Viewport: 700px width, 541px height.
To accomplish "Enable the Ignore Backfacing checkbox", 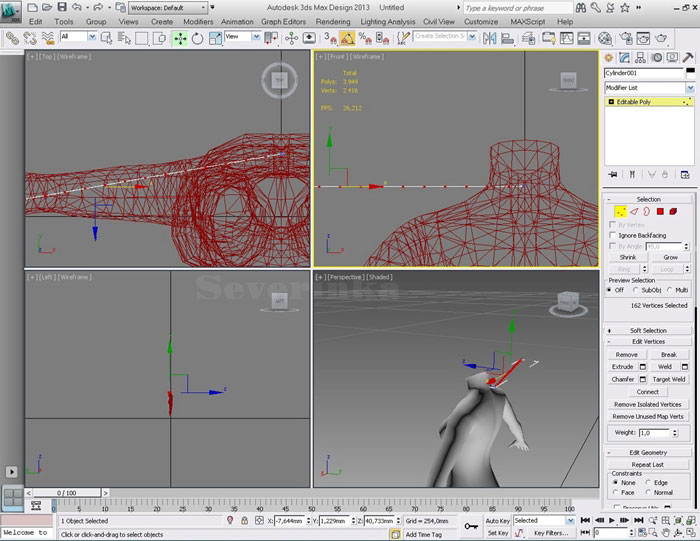I will pyautogui.click(x=613, y=235).
